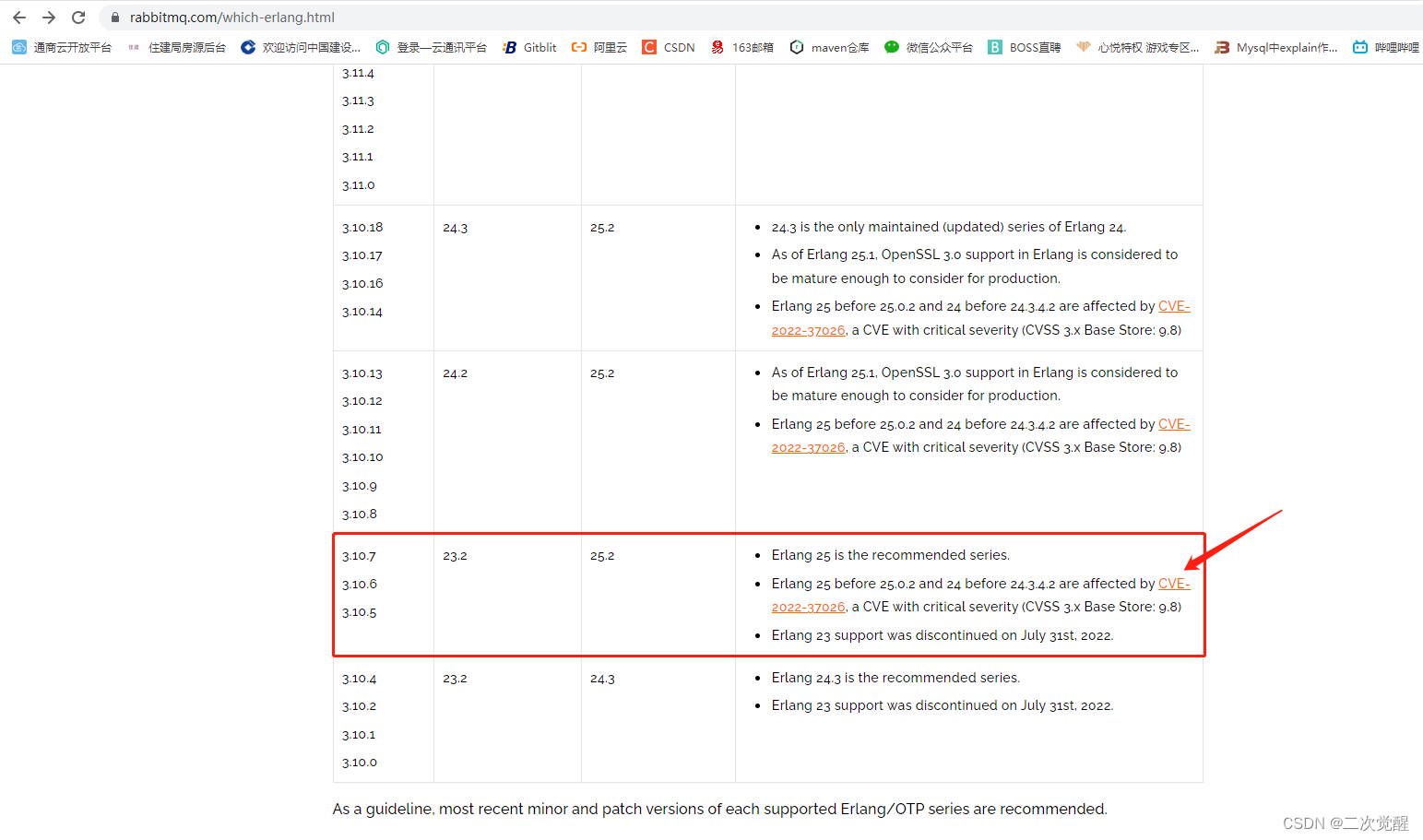The height and width of the screenshot is (840, 1423).
Task: Open the CSDN bookmark
Action: pos(669,47)
